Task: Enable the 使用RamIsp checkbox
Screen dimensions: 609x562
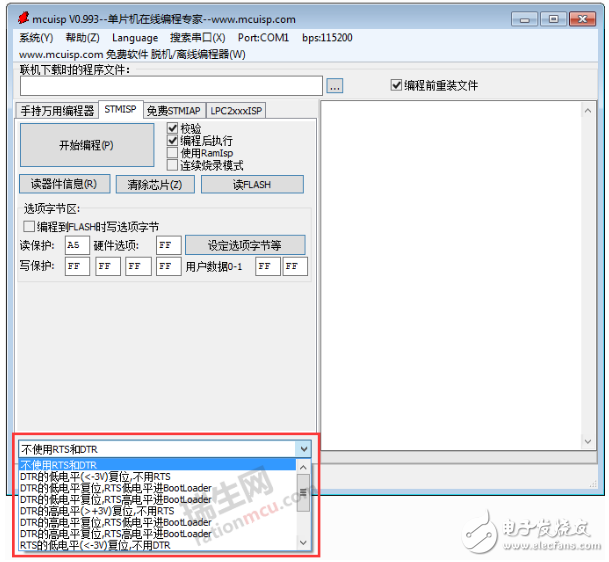Action: pos(173,153)
